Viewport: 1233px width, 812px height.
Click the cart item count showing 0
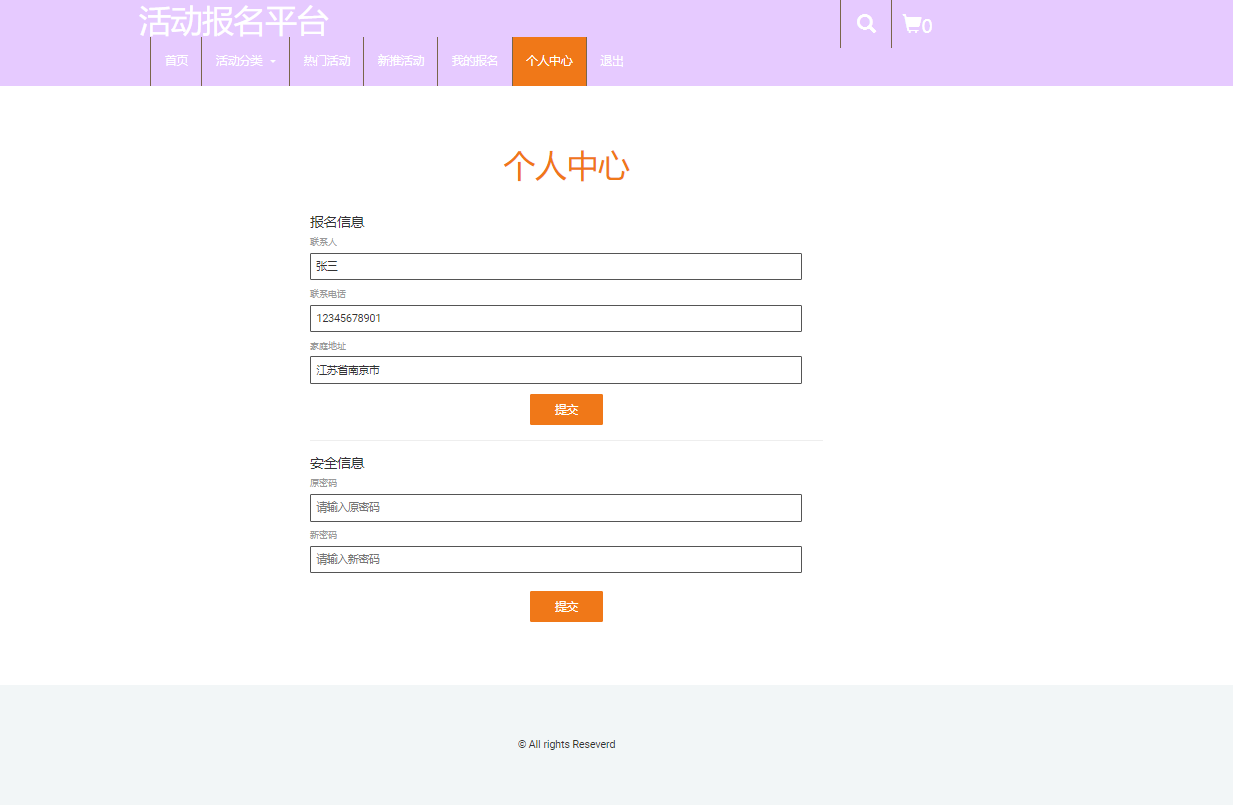point(929,27)
